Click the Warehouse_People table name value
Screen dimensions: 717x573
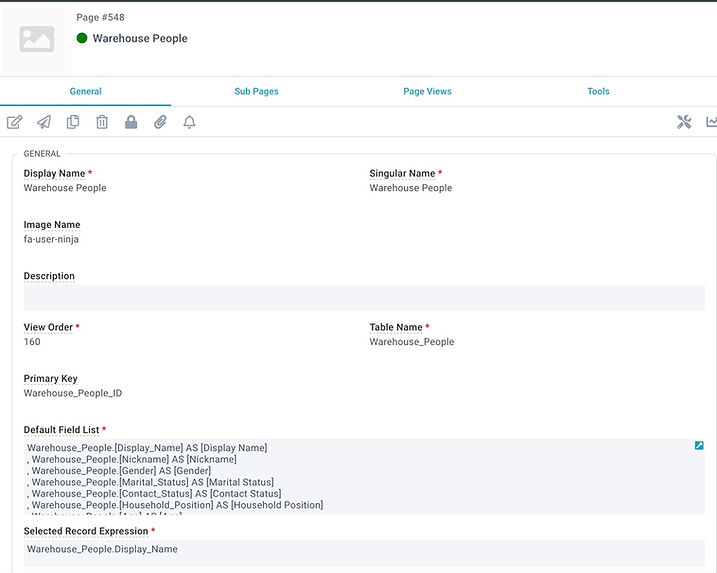point(412,342)
